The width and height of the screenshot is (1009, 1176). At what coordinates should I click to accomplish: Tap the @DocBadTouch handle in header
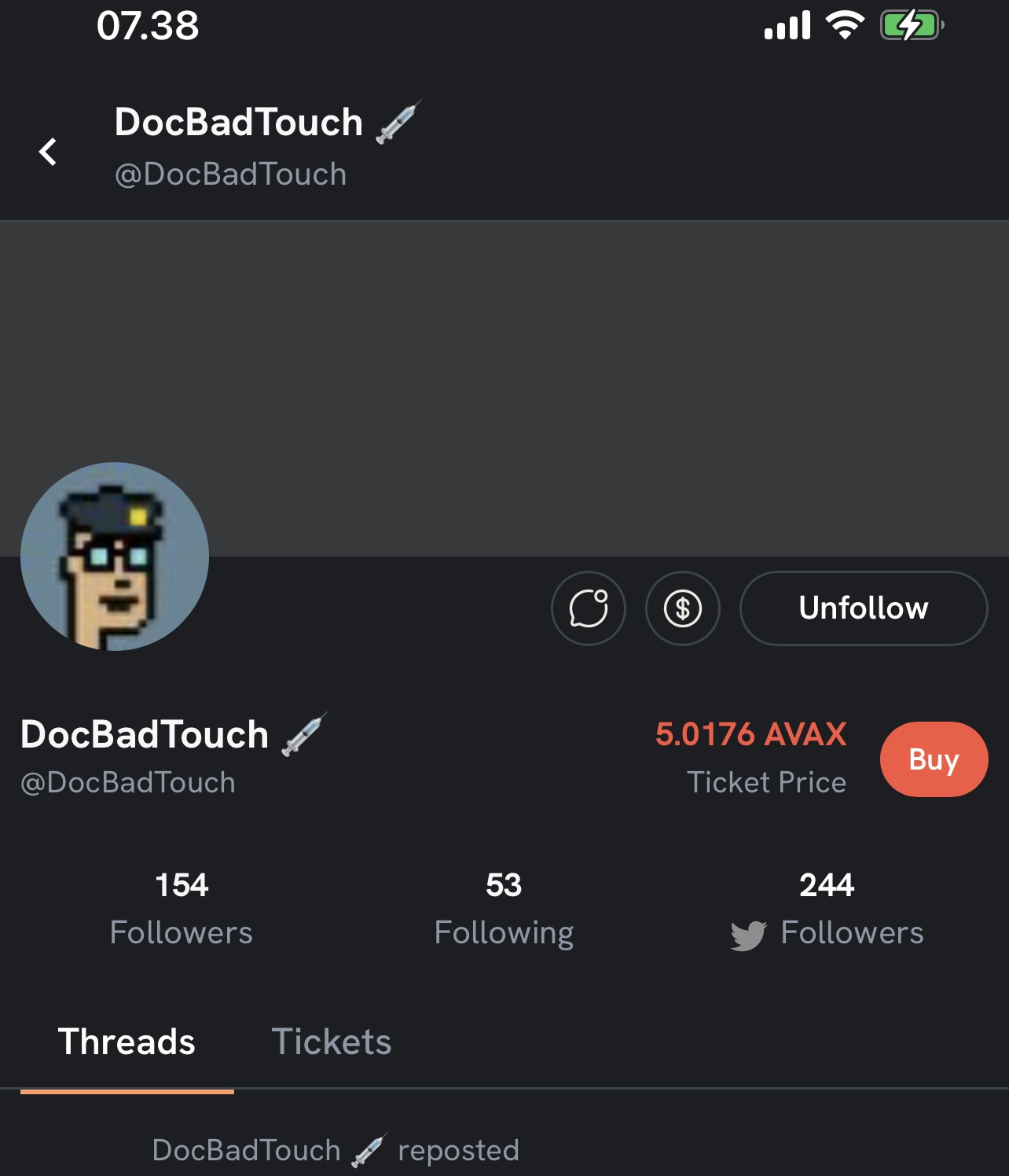click(230, 175)
